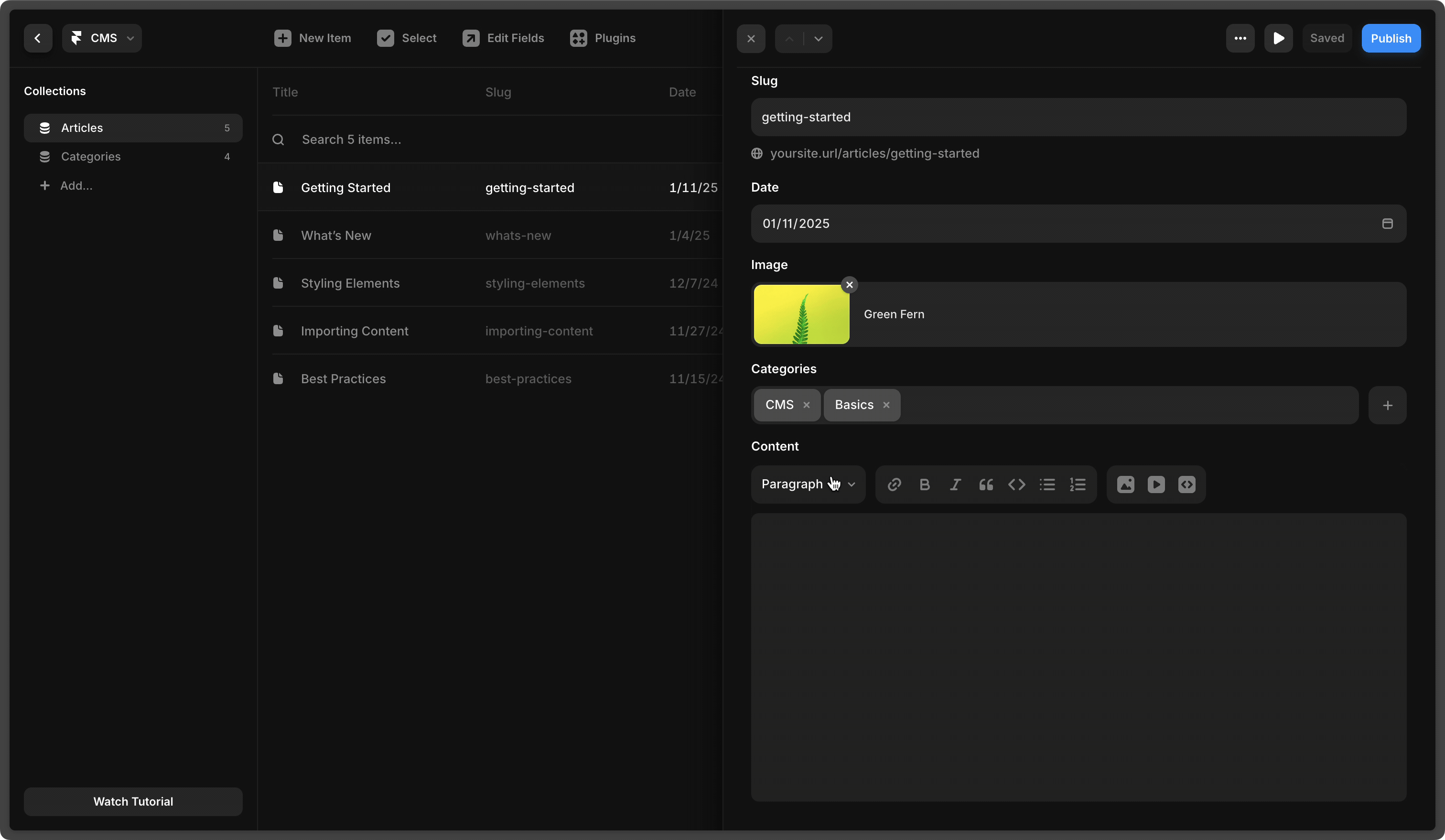Create a bulleted list
This screenshot has width=1445, height=840.
[1047, 485]
